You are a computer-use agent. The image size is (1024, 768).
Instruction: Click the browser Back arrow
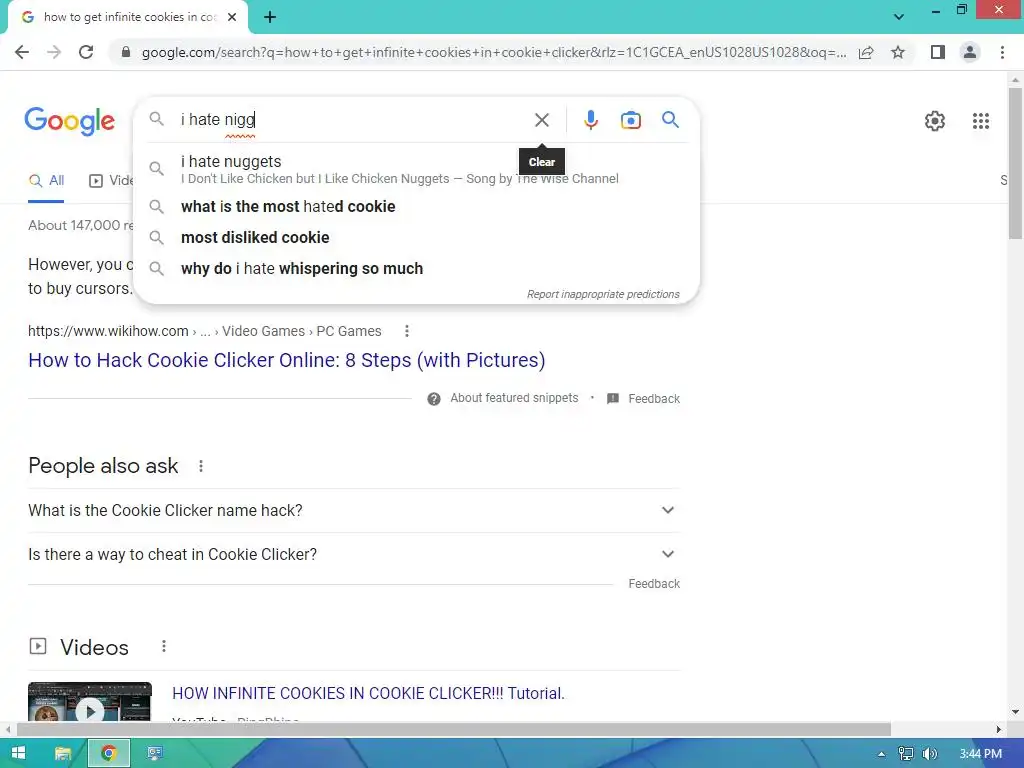(22, 52)
